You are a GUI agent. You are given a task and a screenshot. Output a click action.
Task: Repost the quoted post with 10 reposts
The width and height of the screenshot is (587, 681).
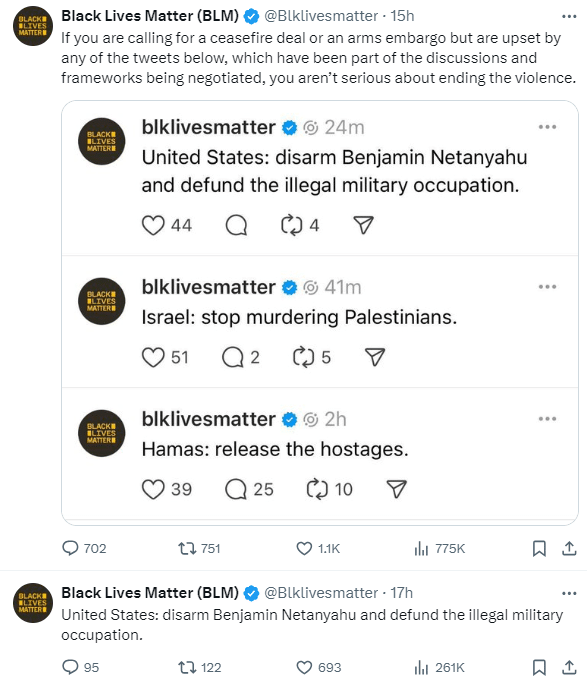coord(317,489)
